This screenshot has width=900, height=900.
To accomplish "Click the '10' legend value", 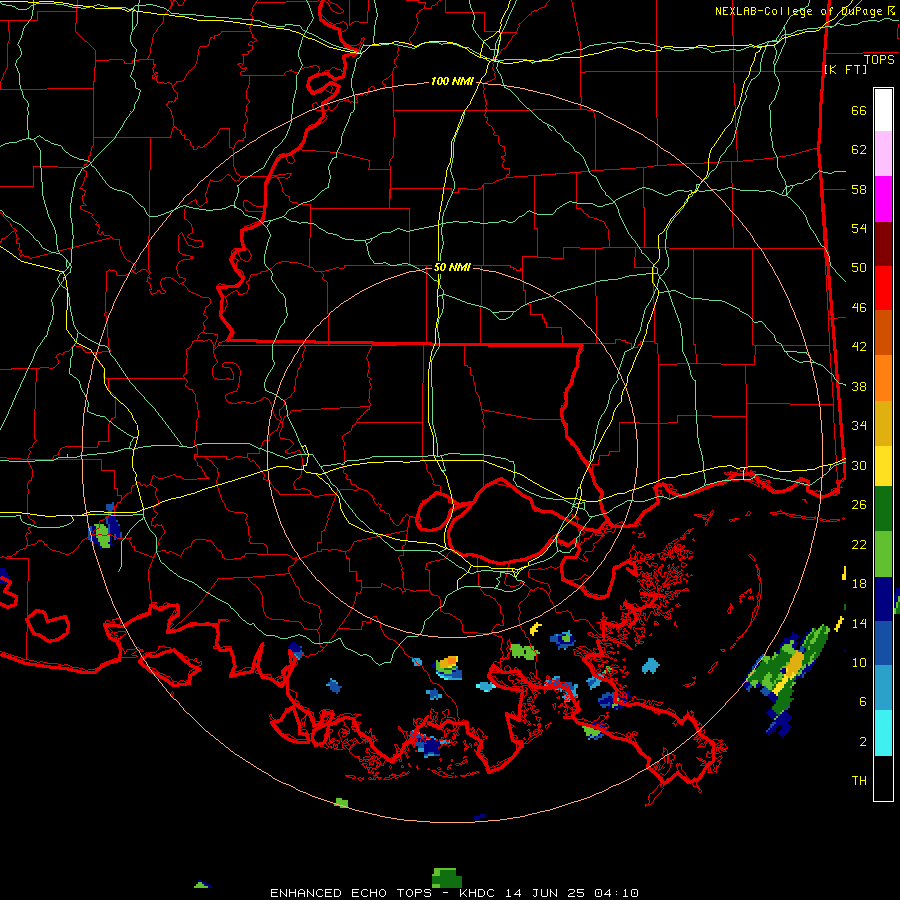I will click(859, 663).
